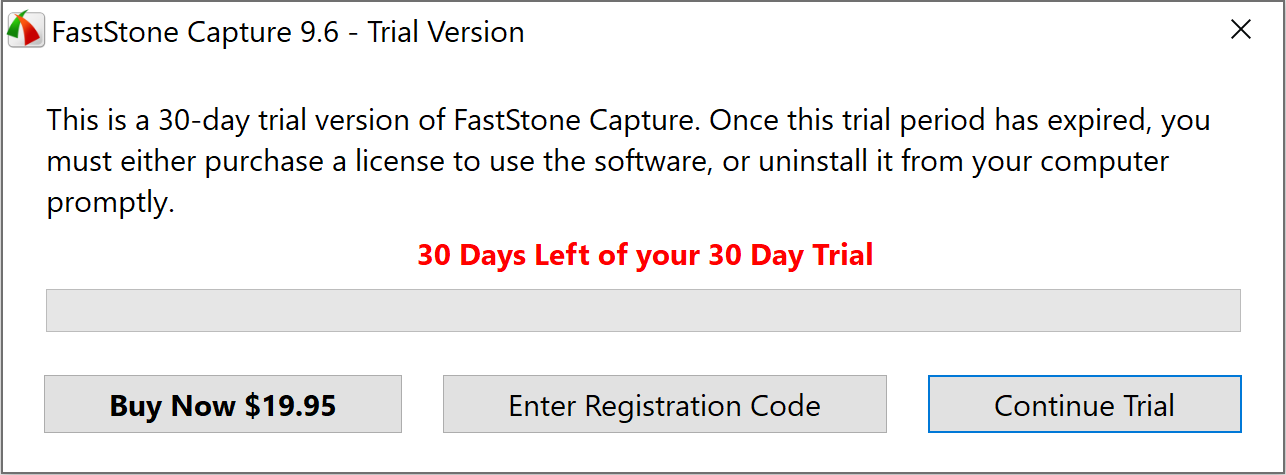Click the empty gray trial usage bar
This screenshot has height=475, width=1286.
[643, 310]
